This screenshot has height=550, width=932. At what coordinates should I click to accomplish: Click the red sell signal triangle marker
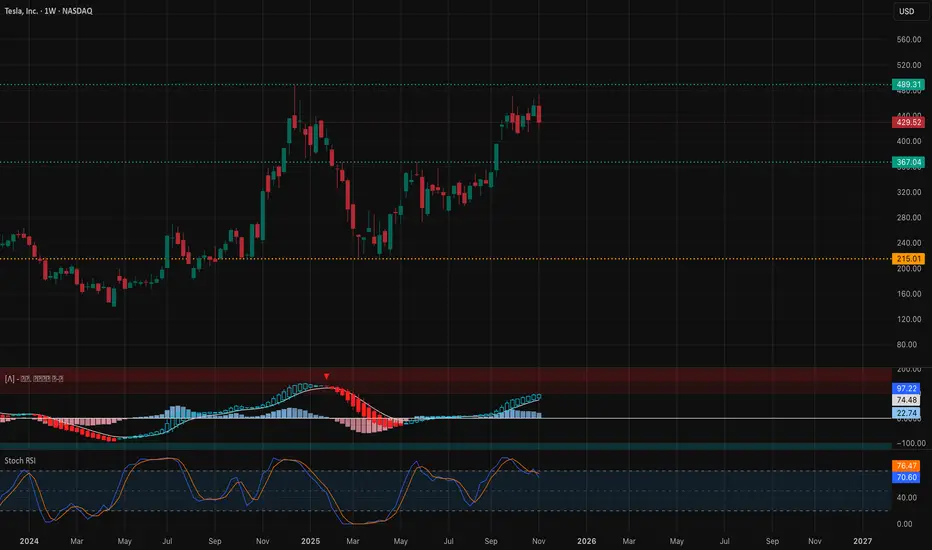[326, 376]
